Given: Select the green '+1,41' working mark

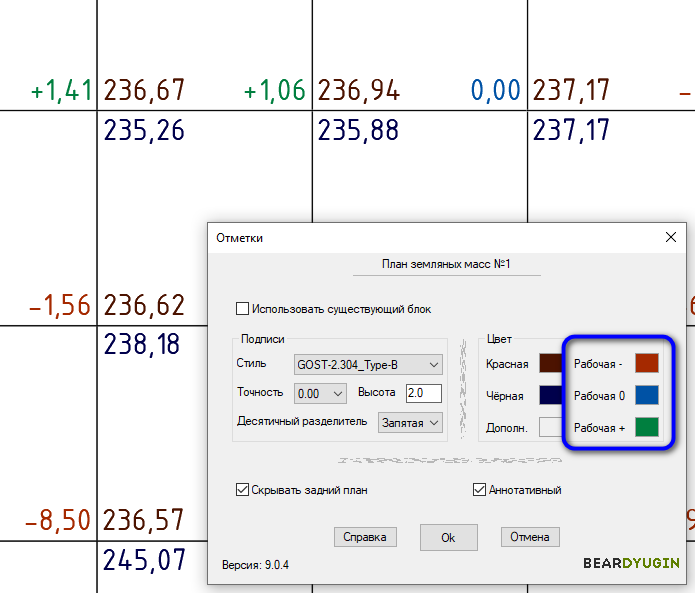Looking at the screenshot, I should tap(61, 92).
